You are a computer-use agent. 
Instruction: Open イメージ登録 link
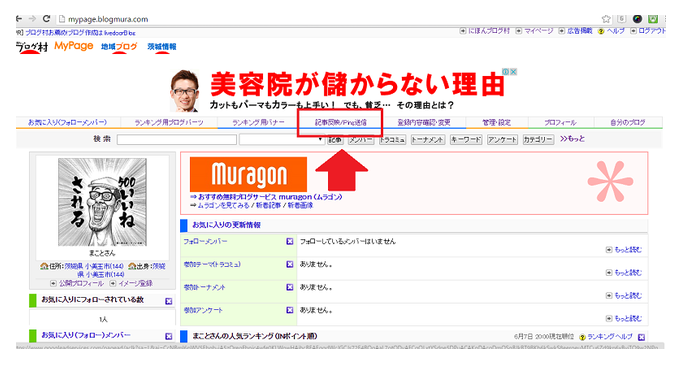135,283
